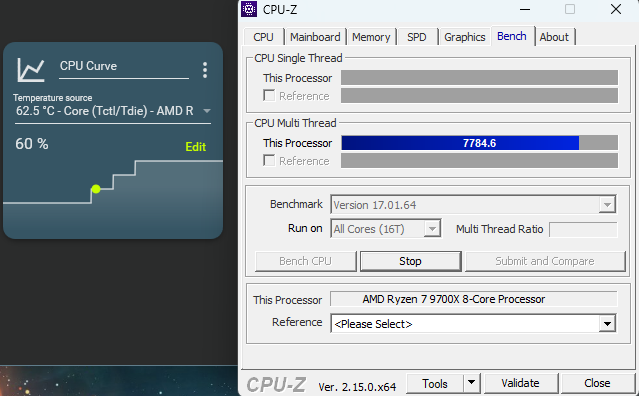Open the SPD tab
This screenshot has height=396, width=639.
pyautogui.click(x=416, y=37)
